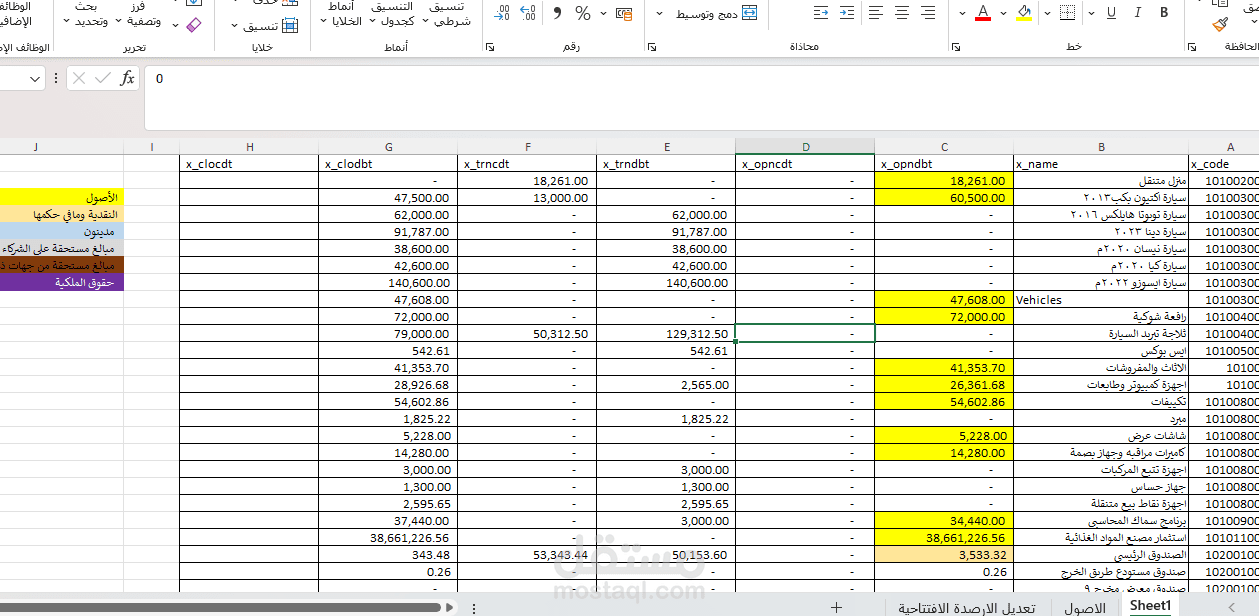Image resolution: width=1259 pixels, height=616 pixels.
Task: Toggle underline formatting
Action: click(x=1110, y=13)
